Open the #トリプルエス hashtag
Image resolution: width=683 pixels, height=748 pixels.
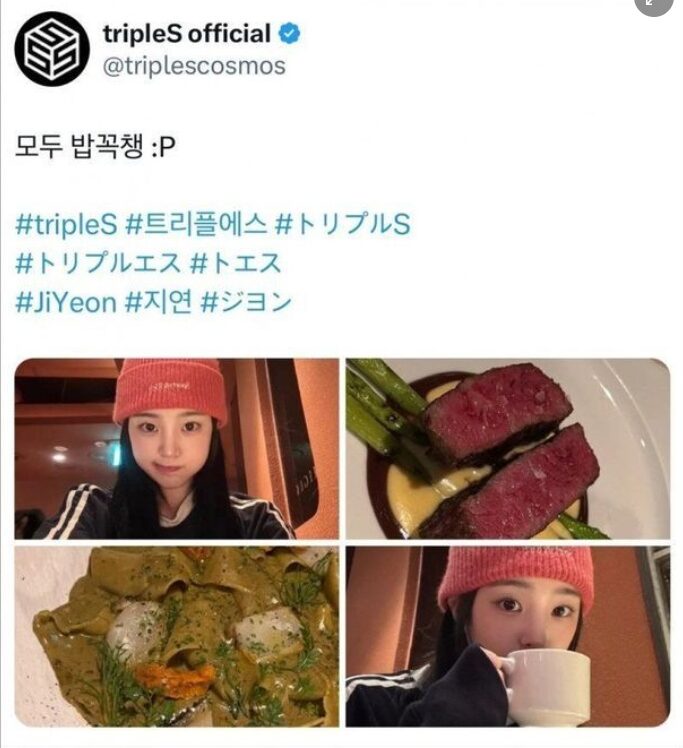click(x=99, y=263)
